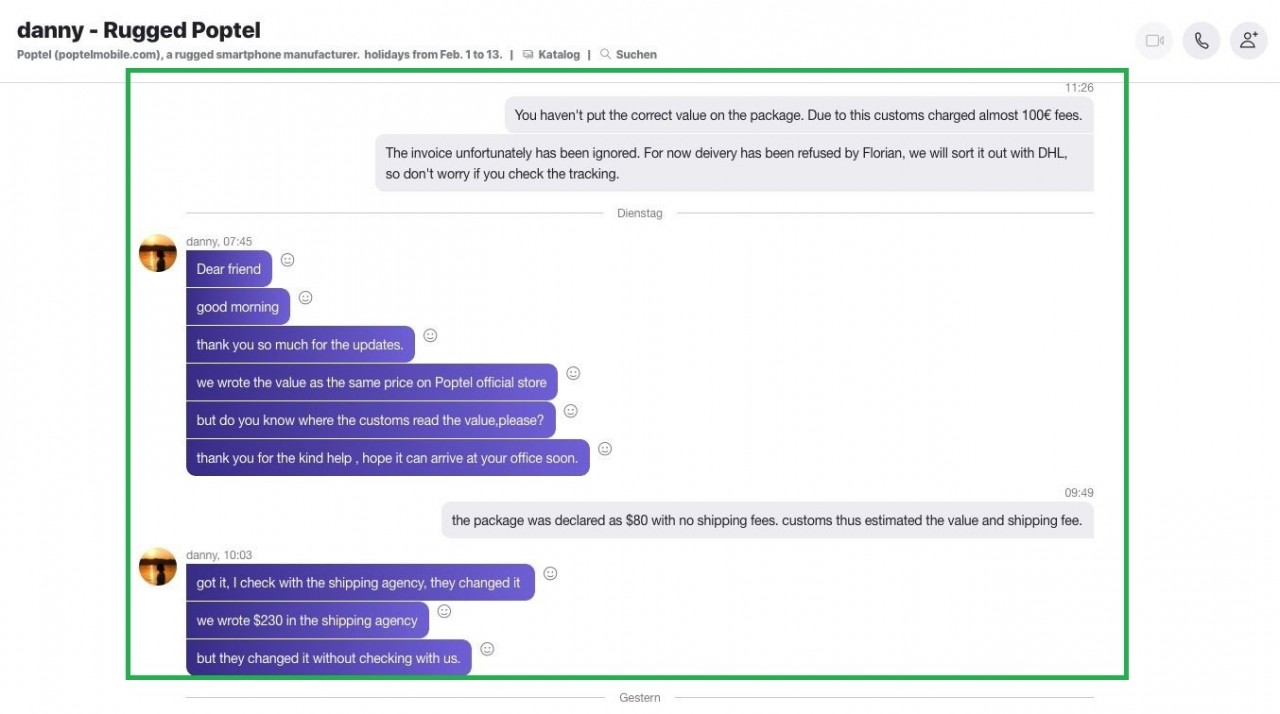React to the "Dear friend" message
Image resolution: width=1280 pixels, height=714 pixels.
point(287,260)
